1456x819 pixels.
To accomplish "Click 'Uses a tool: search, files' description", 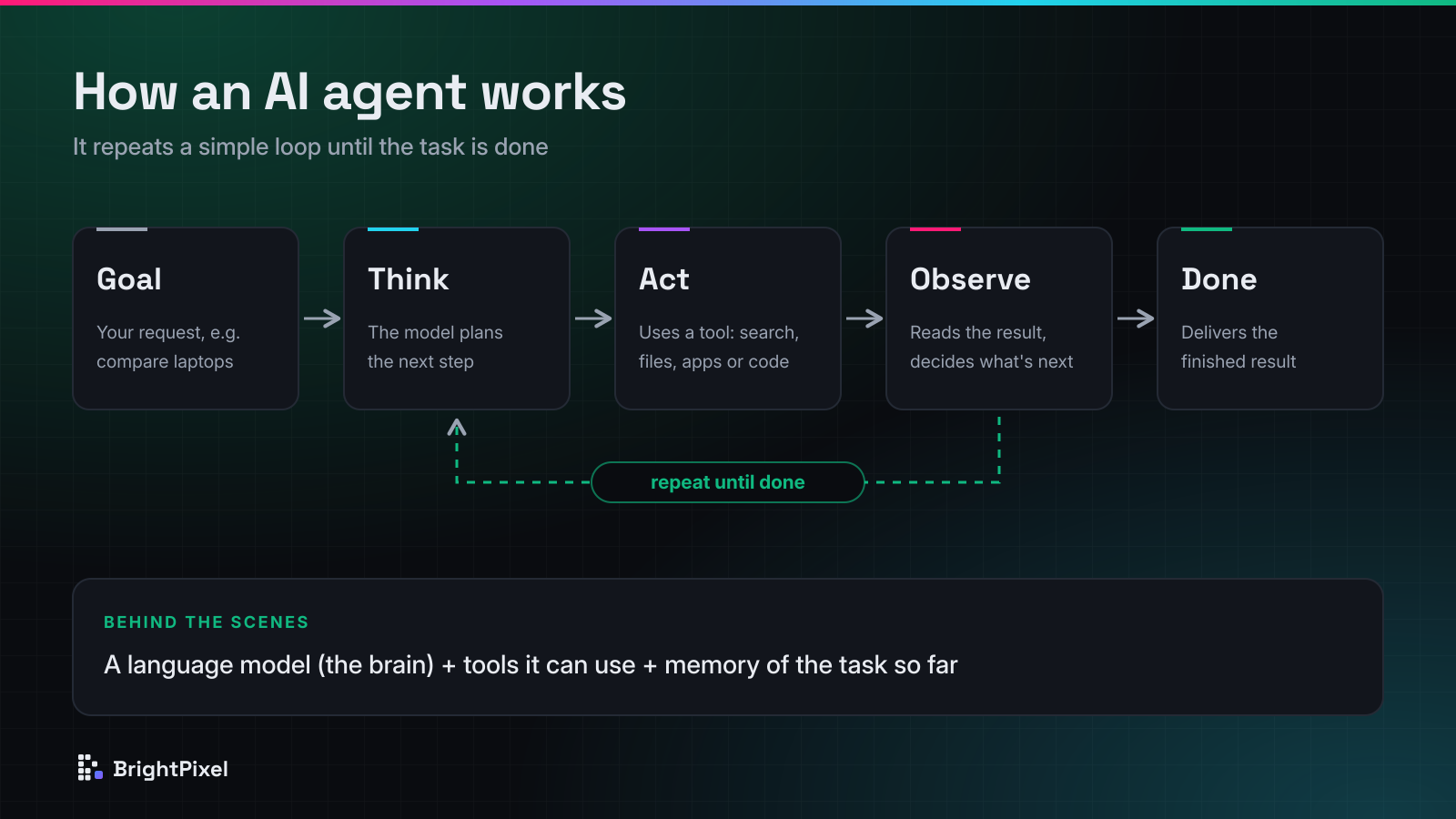I will pyautogui.click(x=719, y=347).
